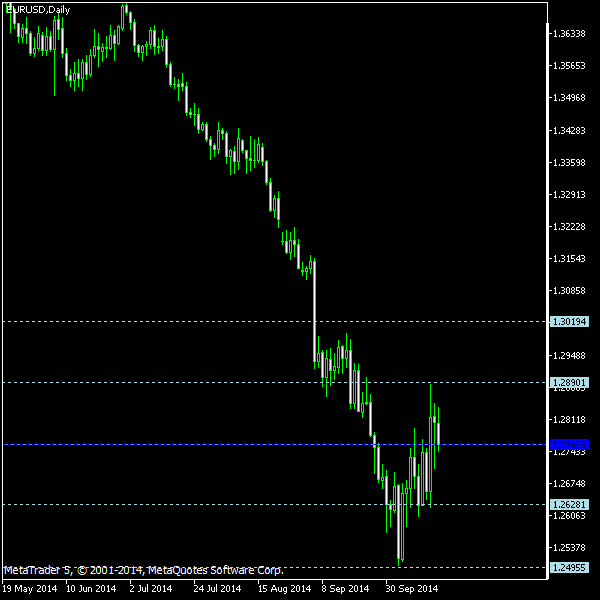Click the 30 Sep 2014 date label

click(x=411, y=588)
